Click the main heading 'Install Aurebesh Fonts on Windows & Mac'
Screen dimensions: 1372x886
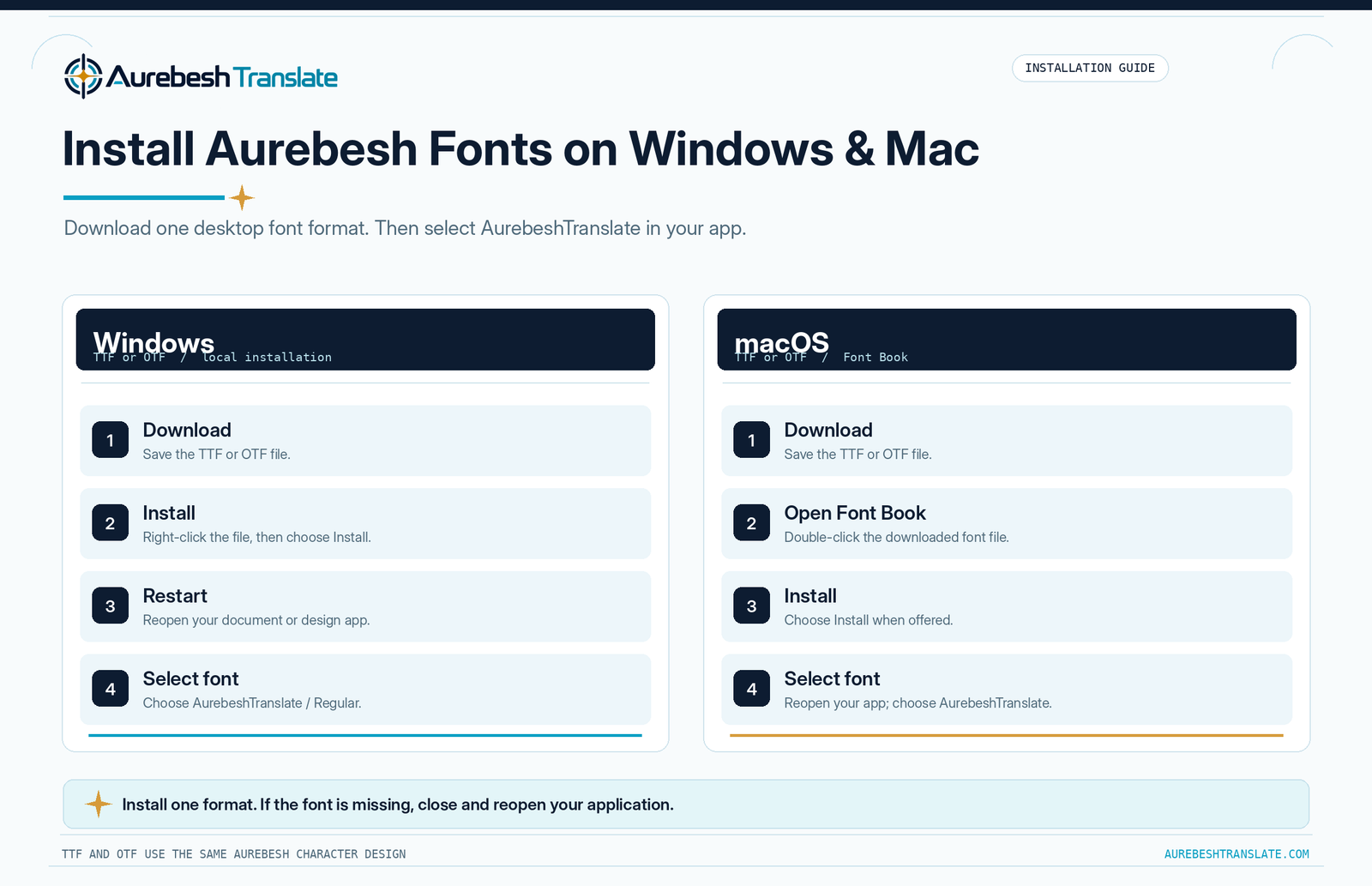tap(521, 148)
